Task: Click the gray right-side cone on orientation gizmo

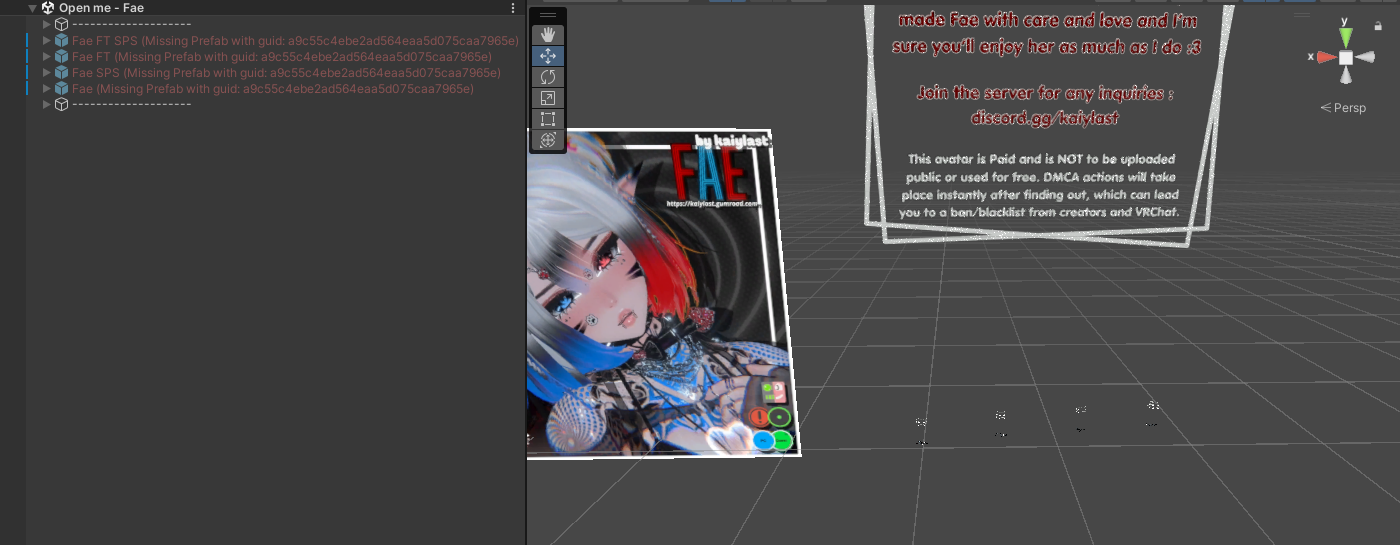Action: 1367,57
